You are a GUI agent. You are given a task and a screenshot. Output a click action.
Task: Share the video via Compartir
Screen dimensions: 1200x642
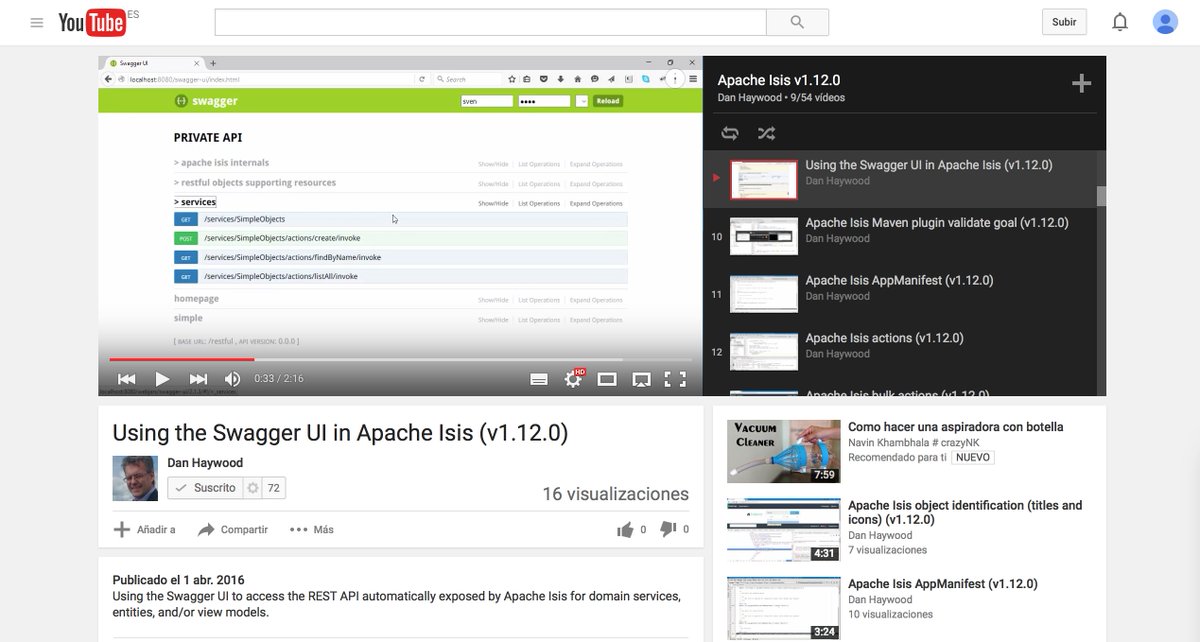tap(233, 530)
